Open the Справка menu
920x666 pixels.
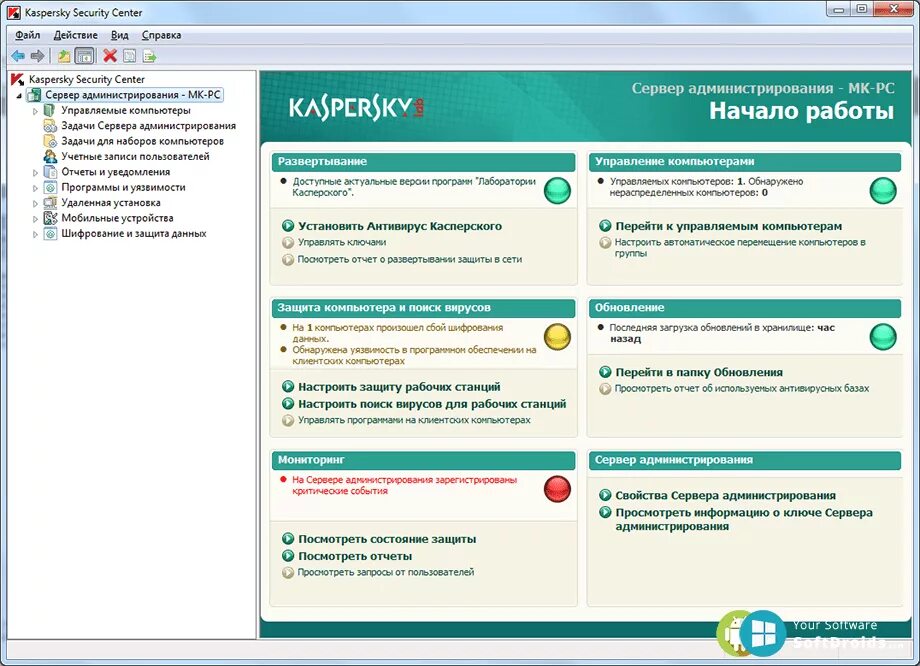161,35
